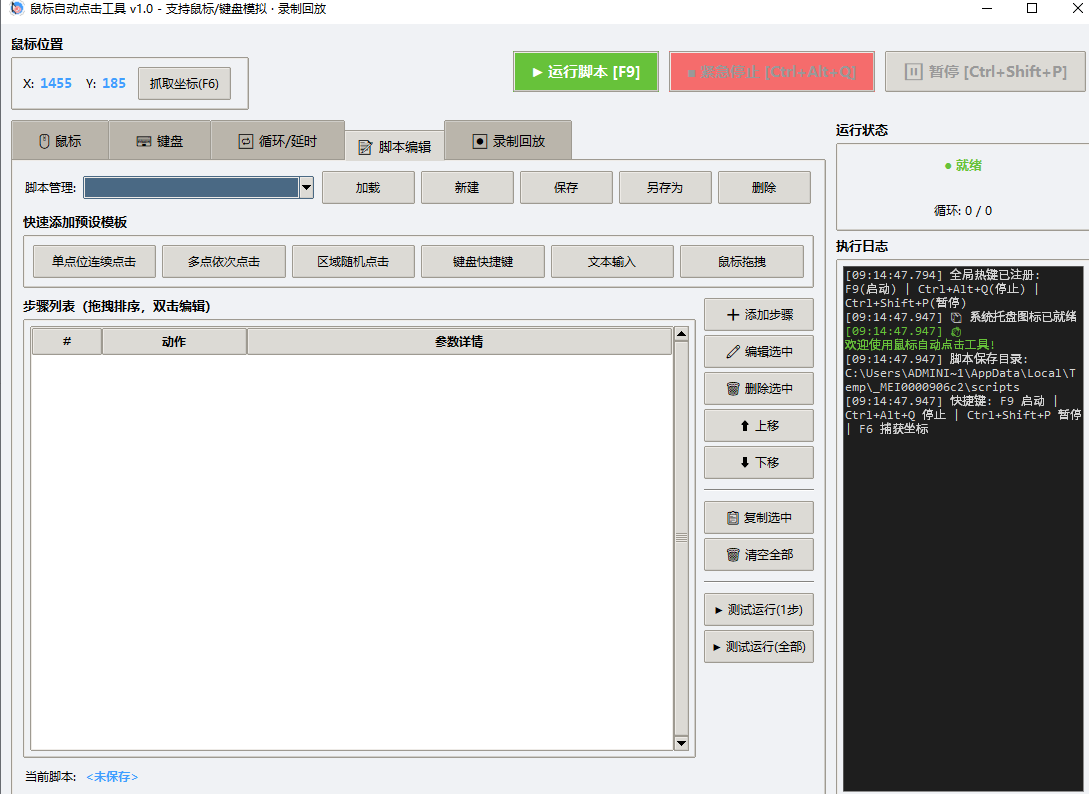Click 测试运行(1步) to test one step
The width and height of the screenshot is (1089, 794).
[758, 609]
